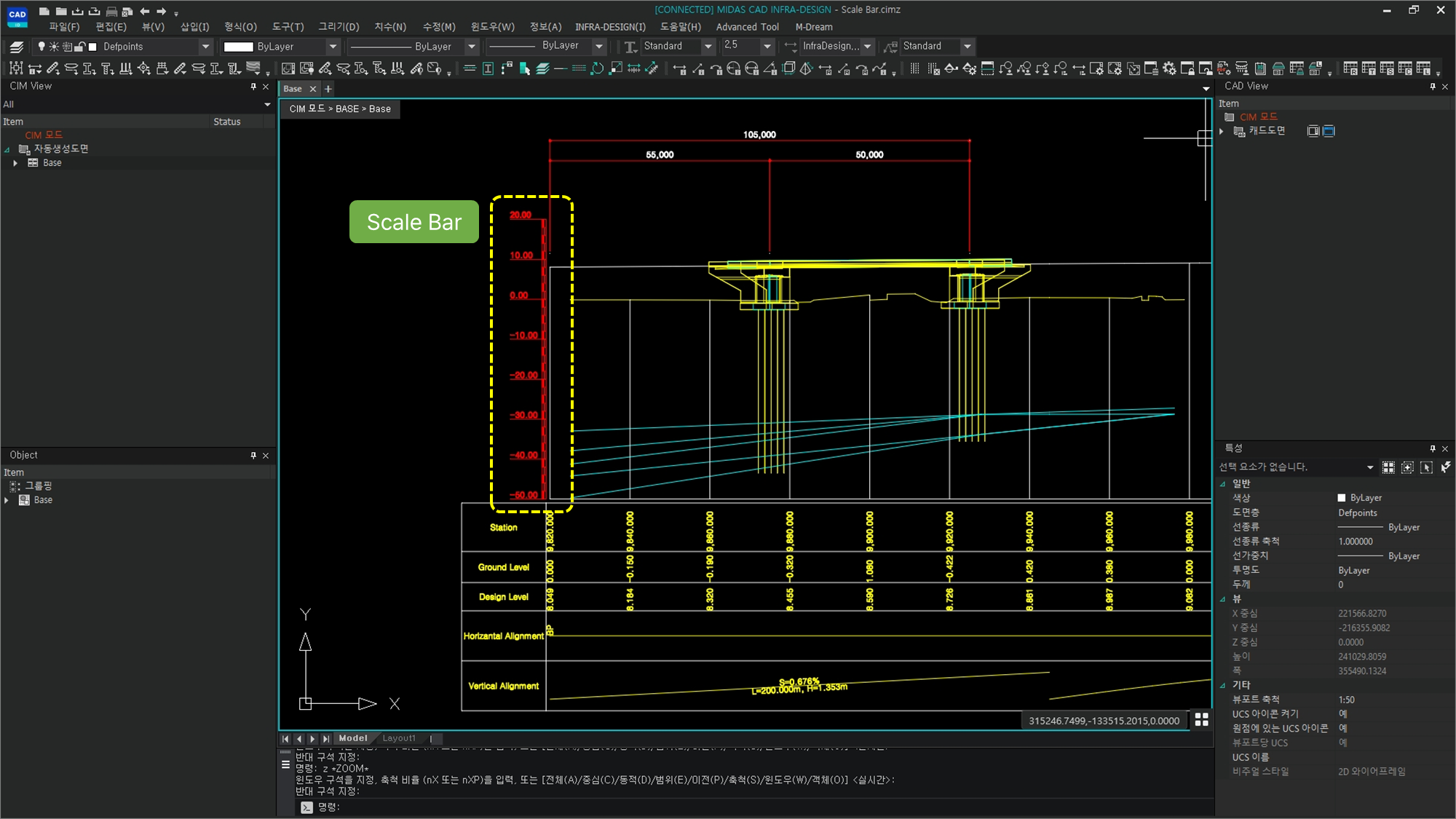Click the Print icon in quick access

111,11
